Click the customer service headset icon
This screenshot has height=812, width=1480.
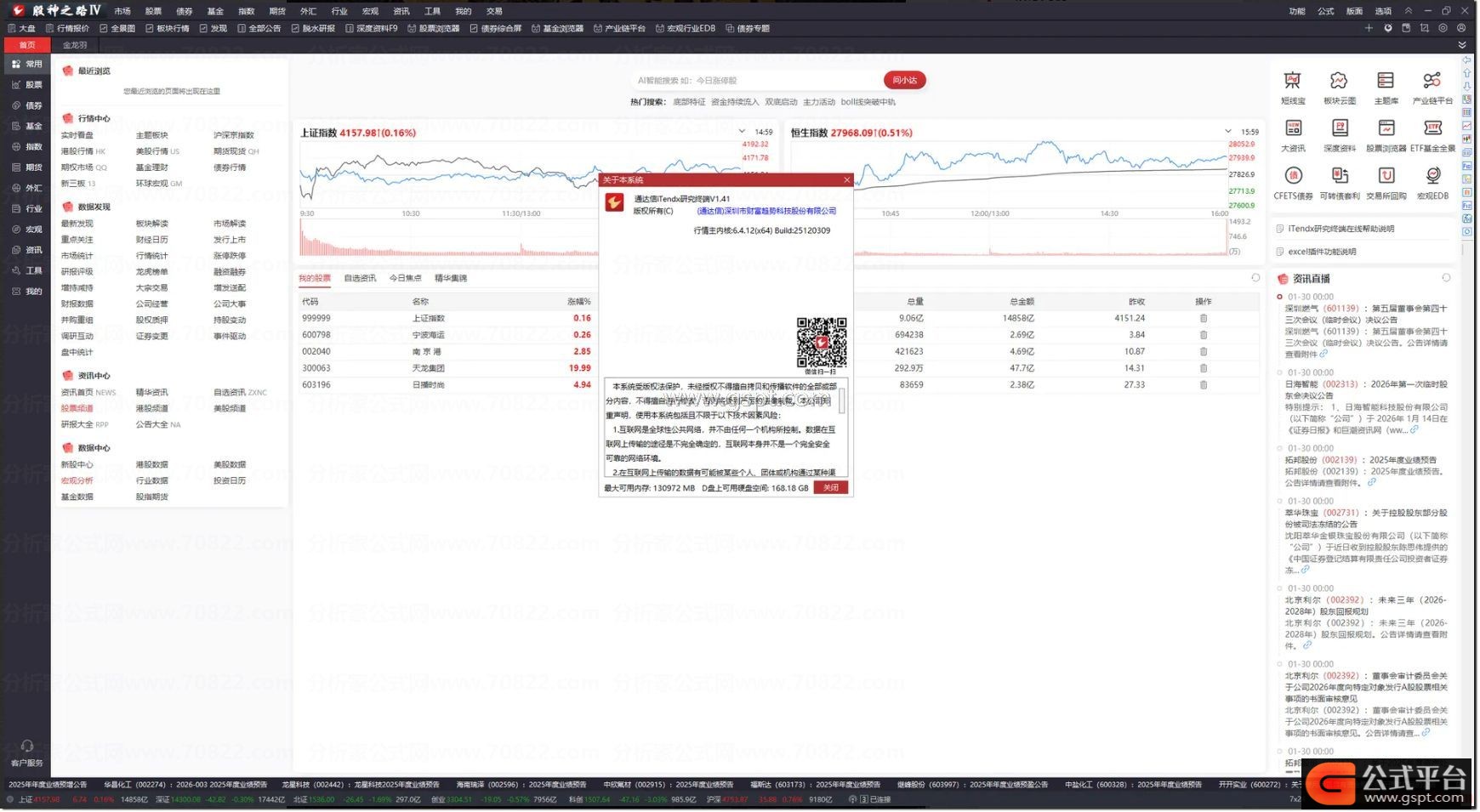click(27, 746)
